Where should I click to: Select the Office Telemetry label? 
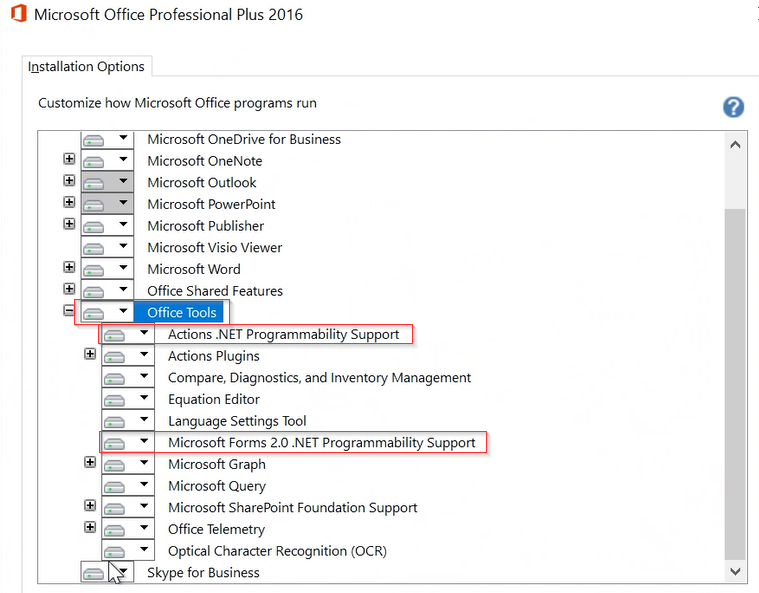click(216, 529)
